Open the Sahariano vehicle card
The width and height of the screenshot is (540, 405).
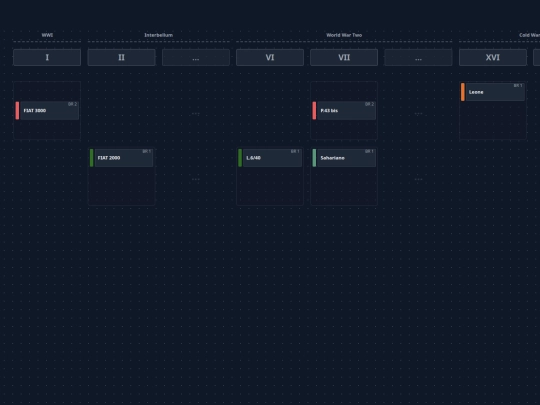coord(344,158)
